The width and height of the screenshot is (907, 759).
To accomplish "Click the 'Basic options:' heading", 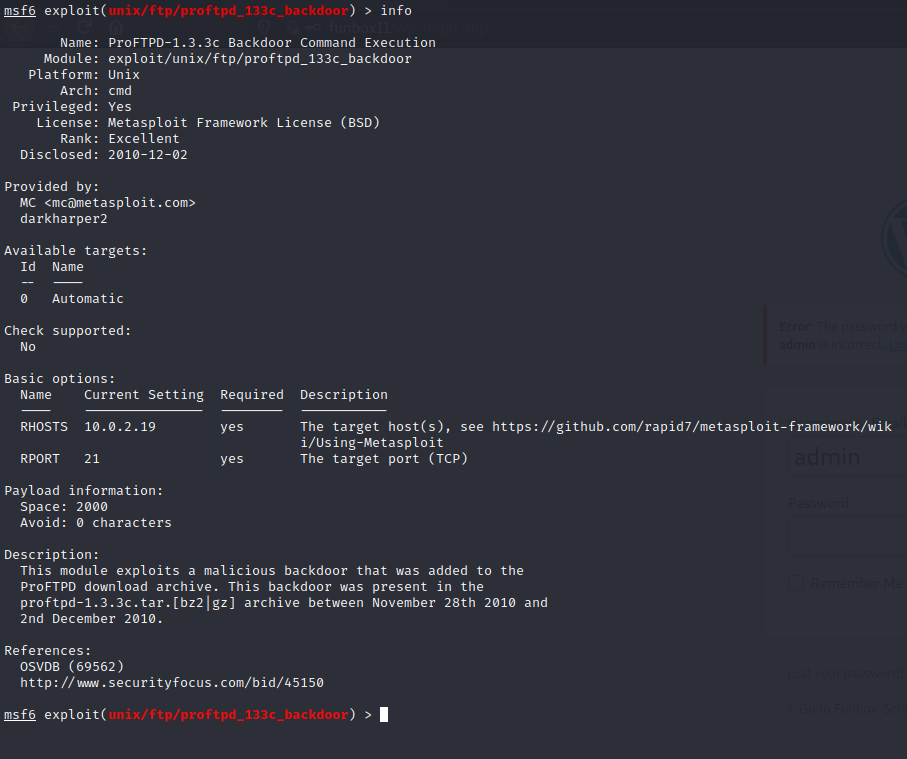I will [60, 379].
